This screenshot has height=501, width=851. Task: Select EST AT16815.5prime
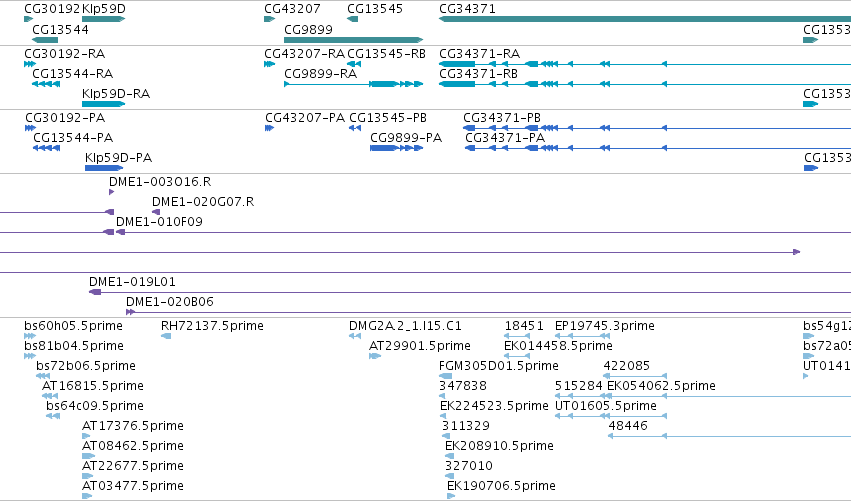pyautogui.click(x=50, y=396)
